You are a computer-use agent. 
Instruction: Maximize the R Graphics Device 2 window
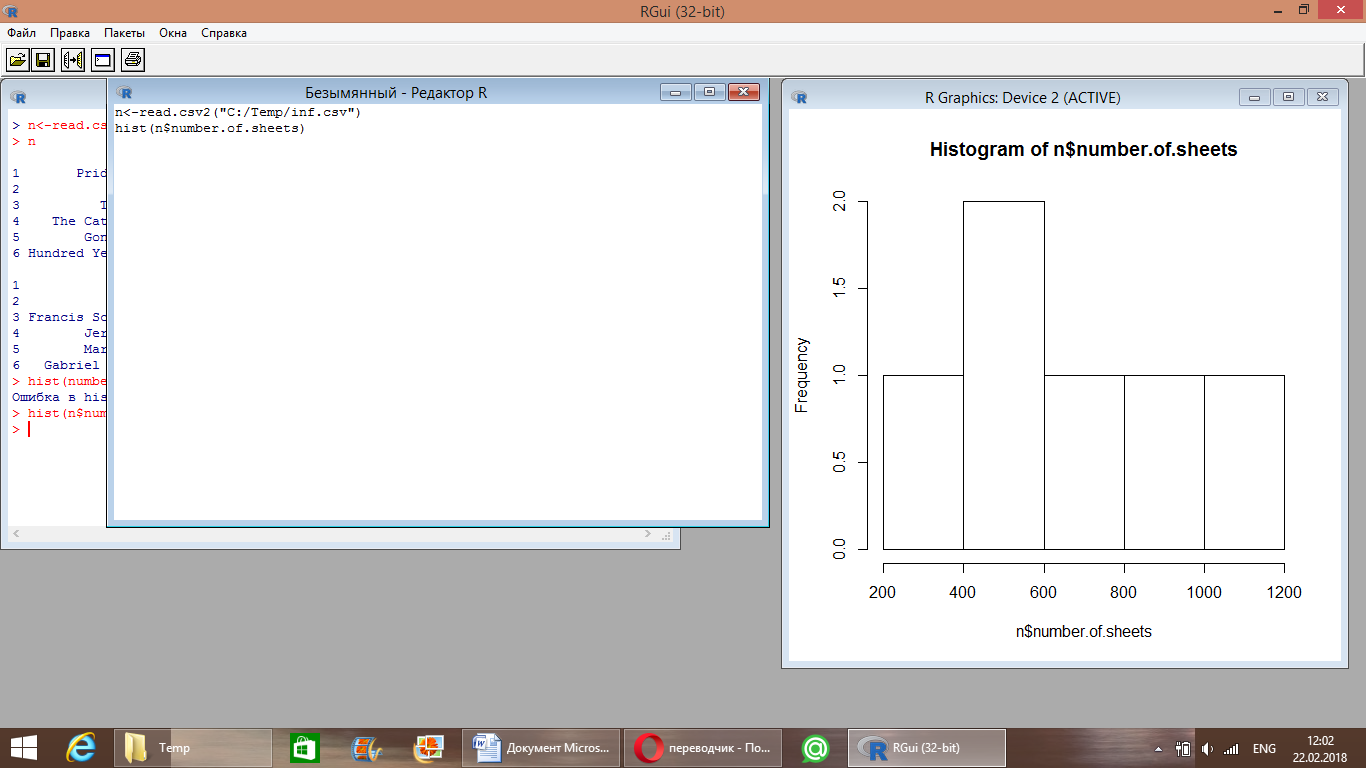point(1289,97)
